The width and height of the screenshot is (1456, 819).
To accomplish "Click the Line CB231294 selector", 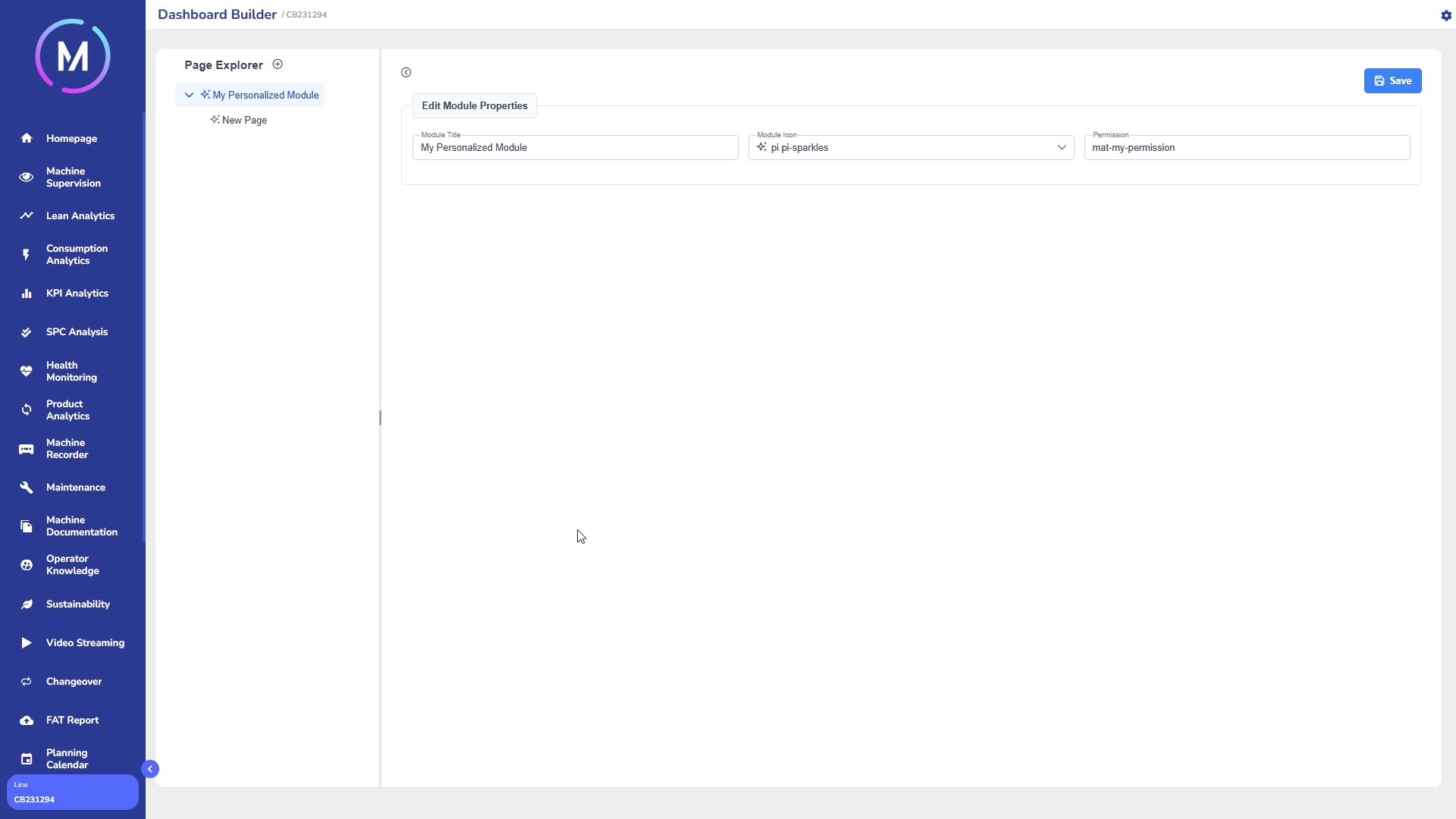I will 72,792.
